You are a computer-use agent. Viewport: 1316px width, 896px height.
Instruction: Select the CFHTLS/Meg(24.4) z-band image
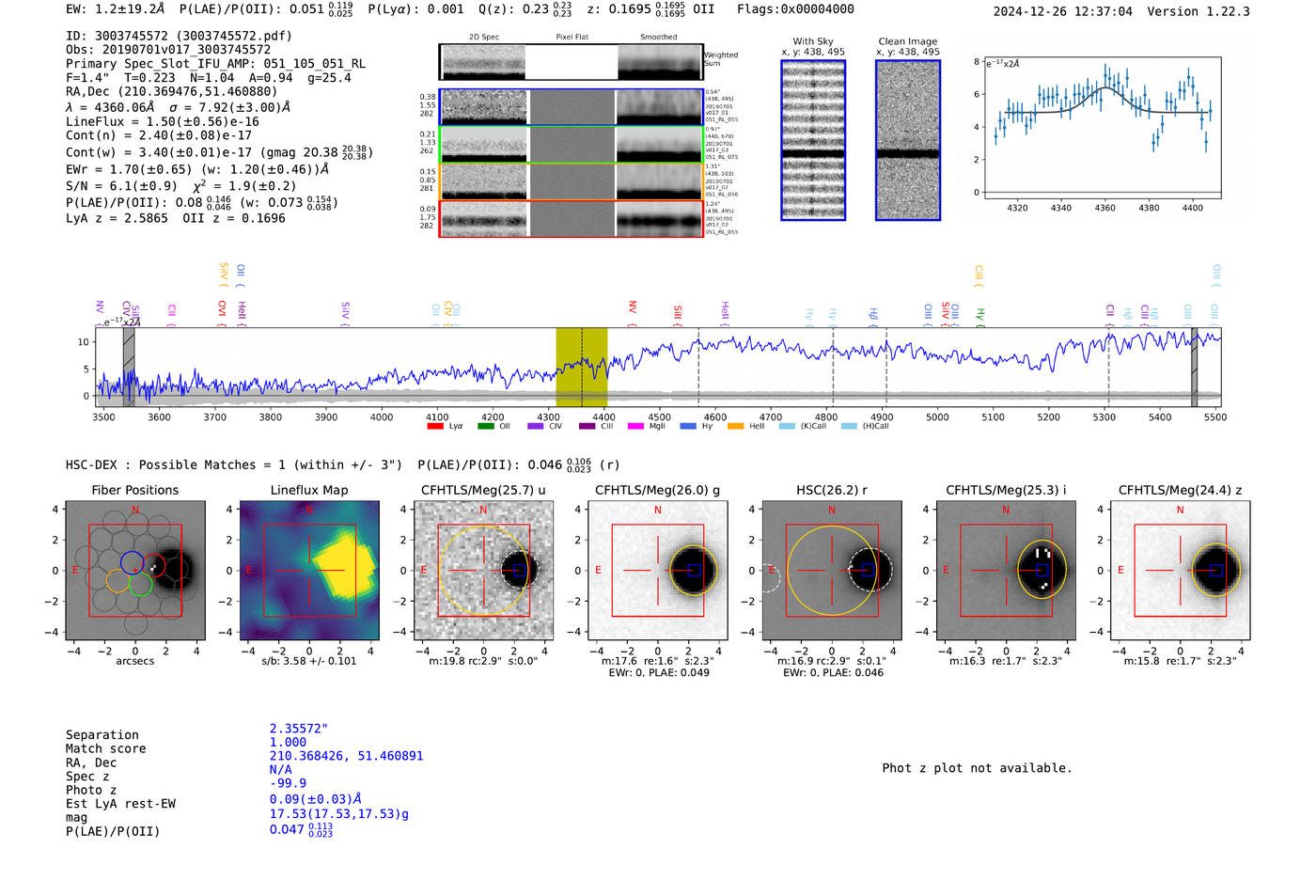click(x=1180, y=571)
